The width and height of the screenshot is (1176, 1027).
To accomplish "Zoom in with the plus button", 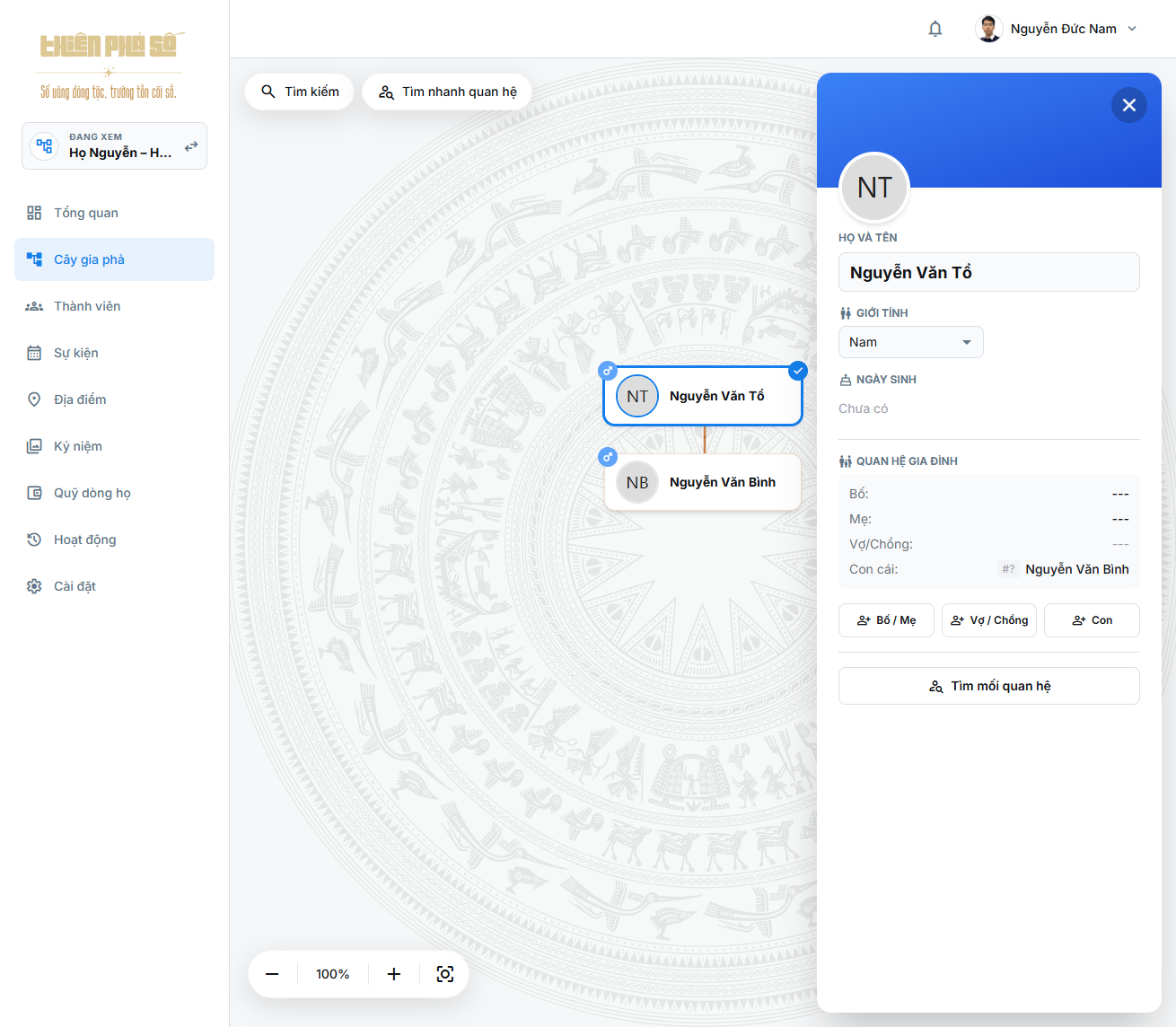I will pyautogui.click(x=394, y=974).
